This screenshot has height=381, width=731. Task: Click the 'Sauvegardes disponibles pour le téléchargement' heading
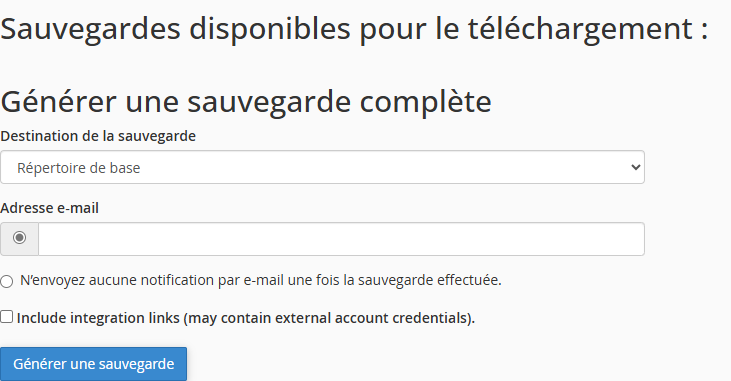pyautogui.click(x=354, y=29)
